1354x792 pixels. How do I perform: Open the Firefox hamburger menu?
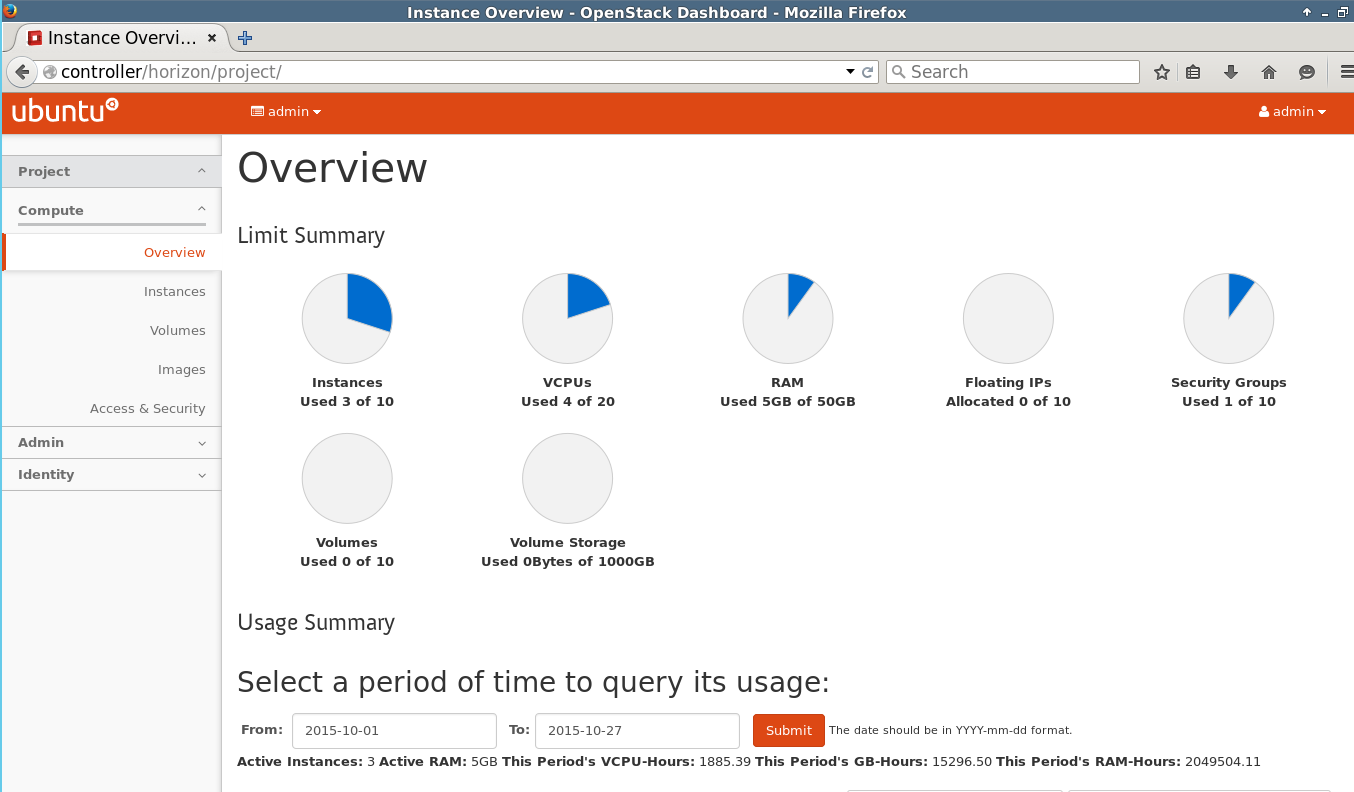pos(1345,72)
